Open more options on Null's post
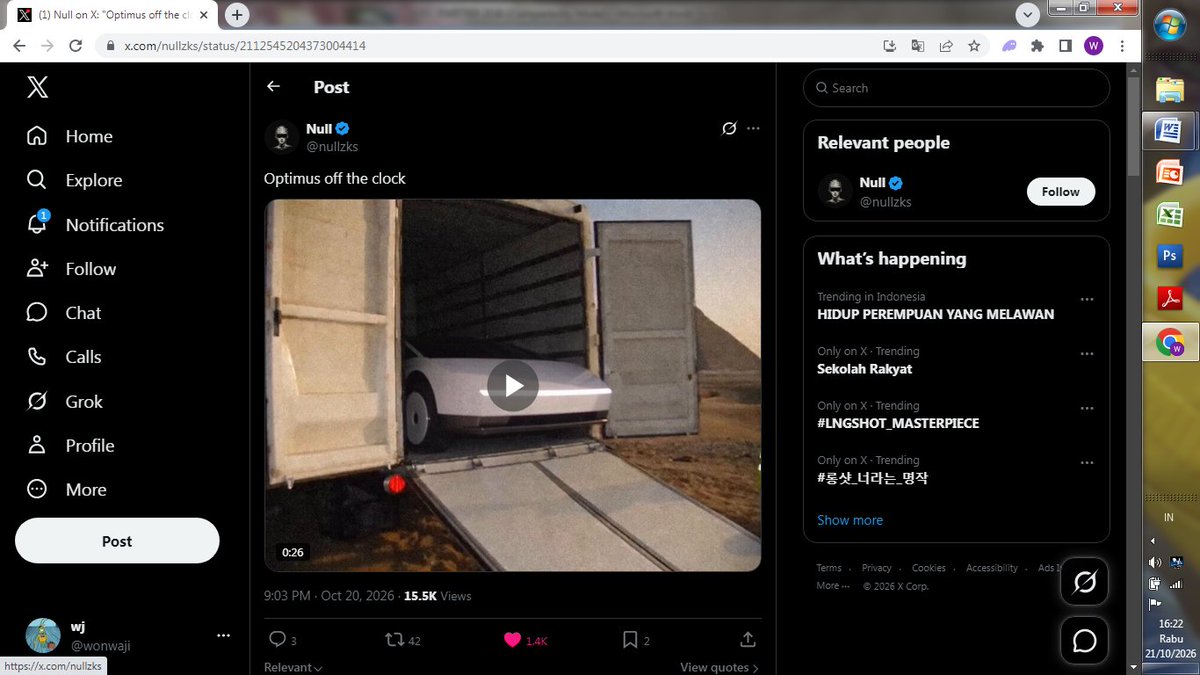Screen dimensions: 1200x675 pos(753,128)
